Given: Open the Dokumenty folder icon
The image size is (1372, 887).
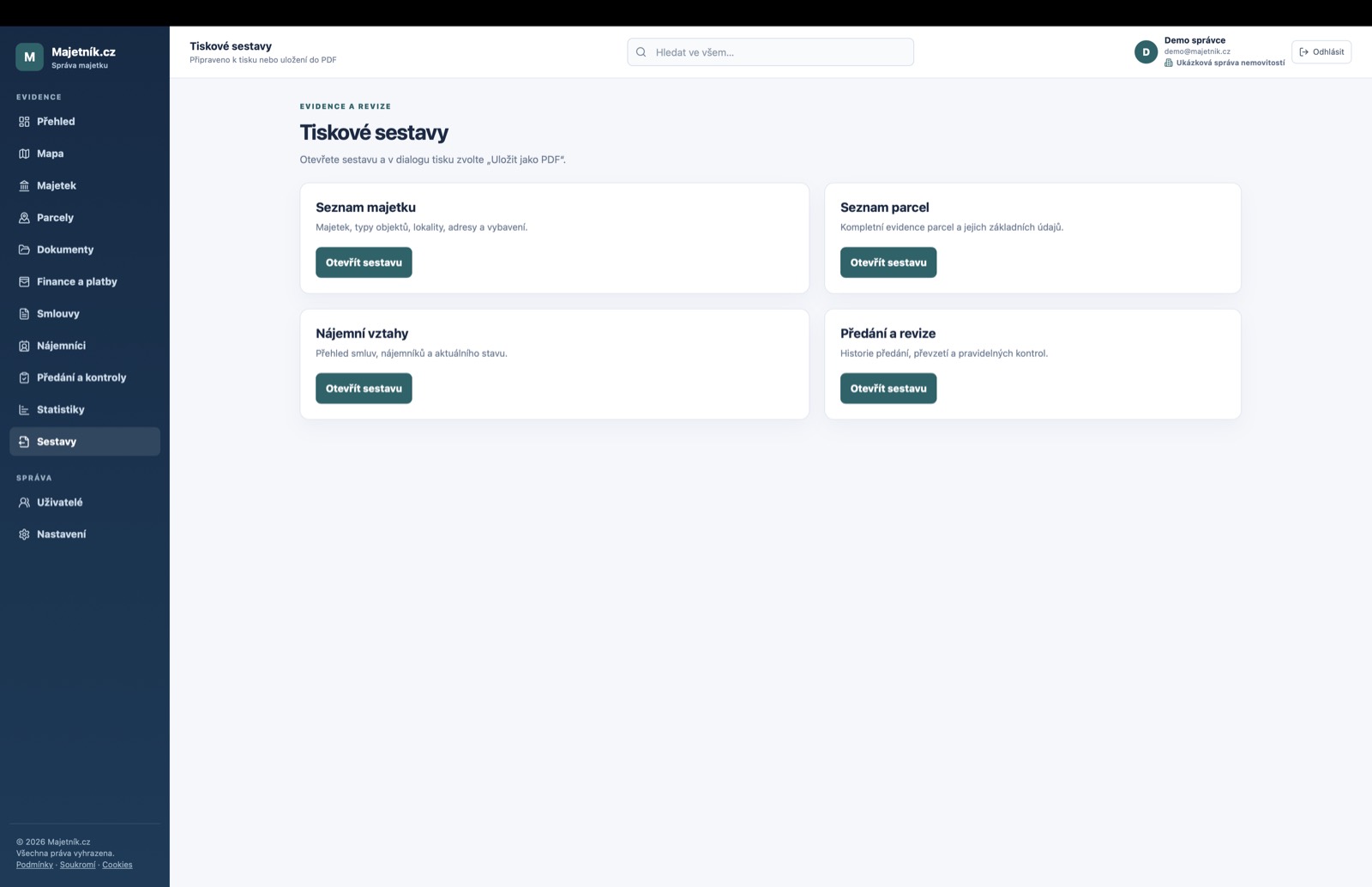Looking at the screenshot, I should [x=24, y=250].
